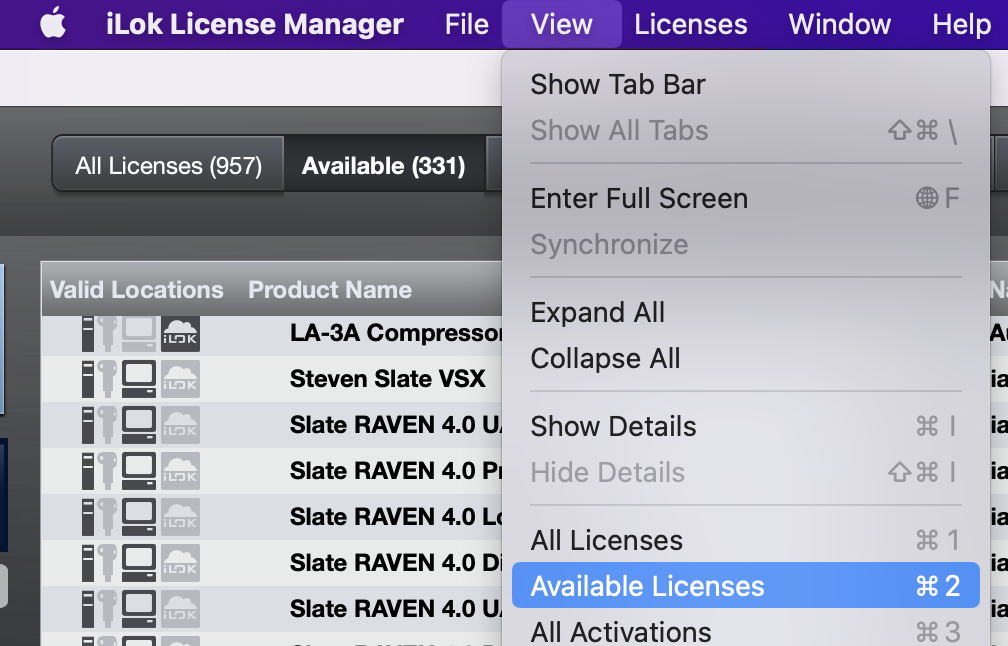The image size is (1008, 646).
Task: Click the cloud icon in Steven Slate VSX row
Action: click(180, 379)
